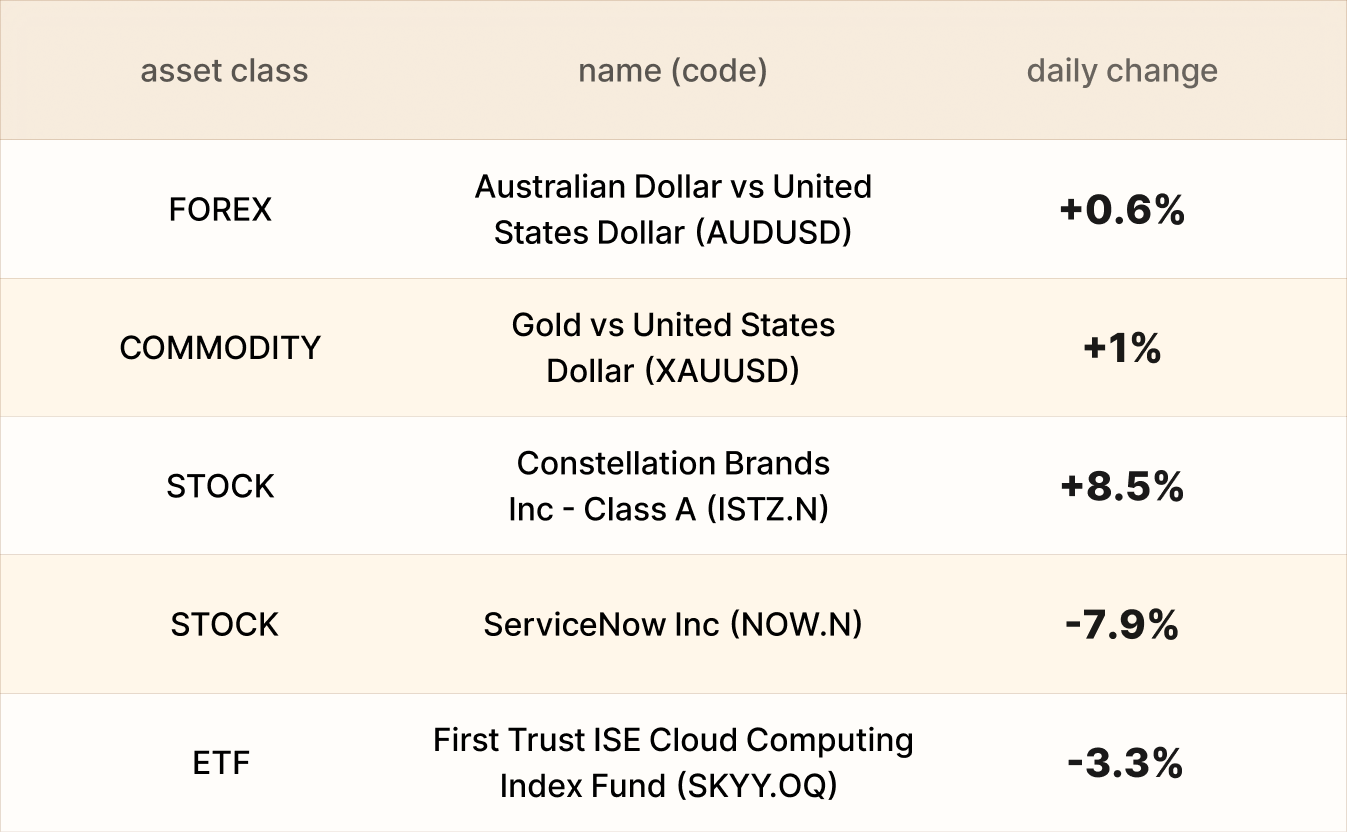This screenshot has height=832, width=1347.
Task: Click the +8.5% daily change value
Action: pos(1122,487)
